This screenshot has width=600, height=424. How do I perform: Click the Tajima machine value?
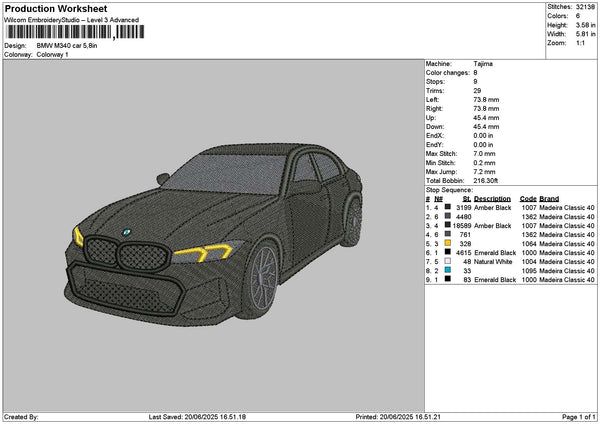[483, 63]
